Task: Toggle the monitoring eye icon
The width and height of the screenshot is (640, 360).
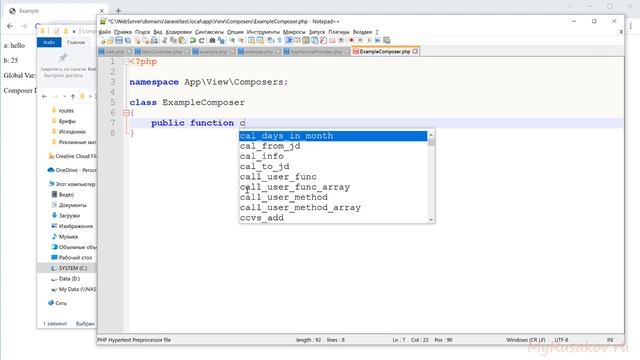Action: coord(341,40)
